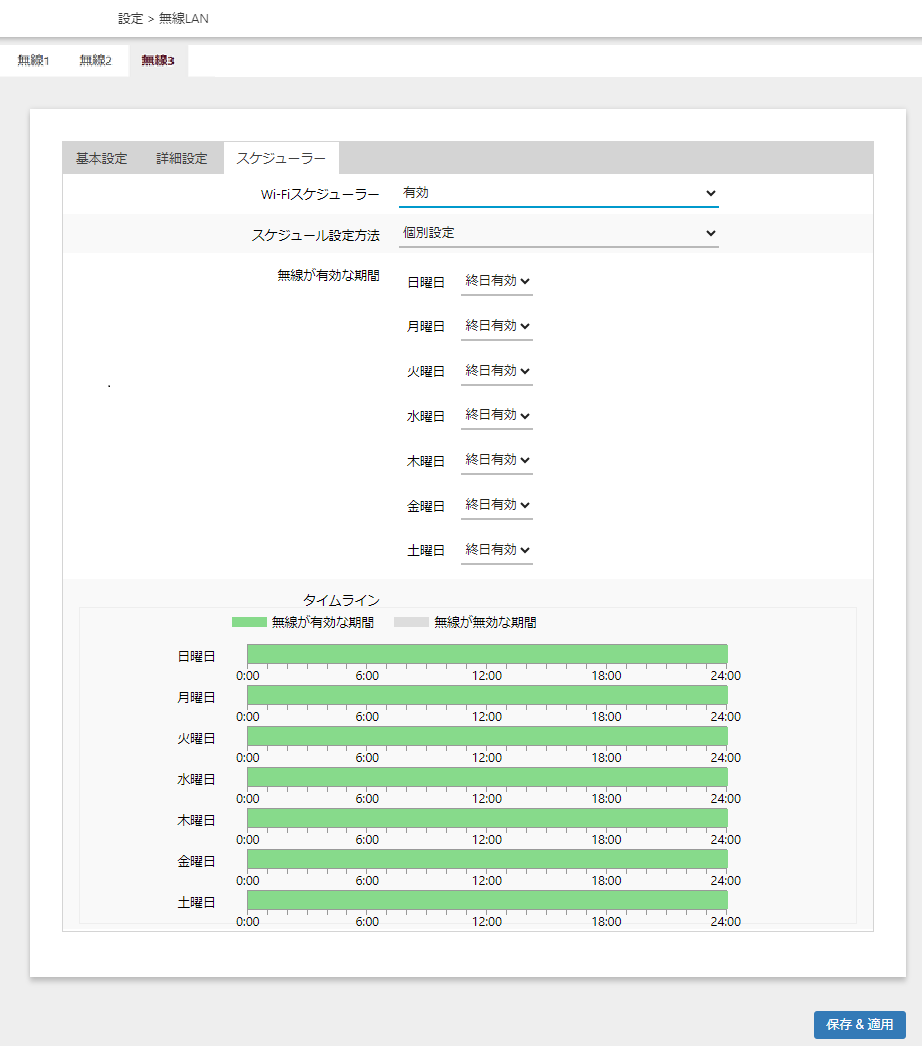Open the 日曜日 schedule dropdown
This screenshot has height=1046, width=922.
496,282
